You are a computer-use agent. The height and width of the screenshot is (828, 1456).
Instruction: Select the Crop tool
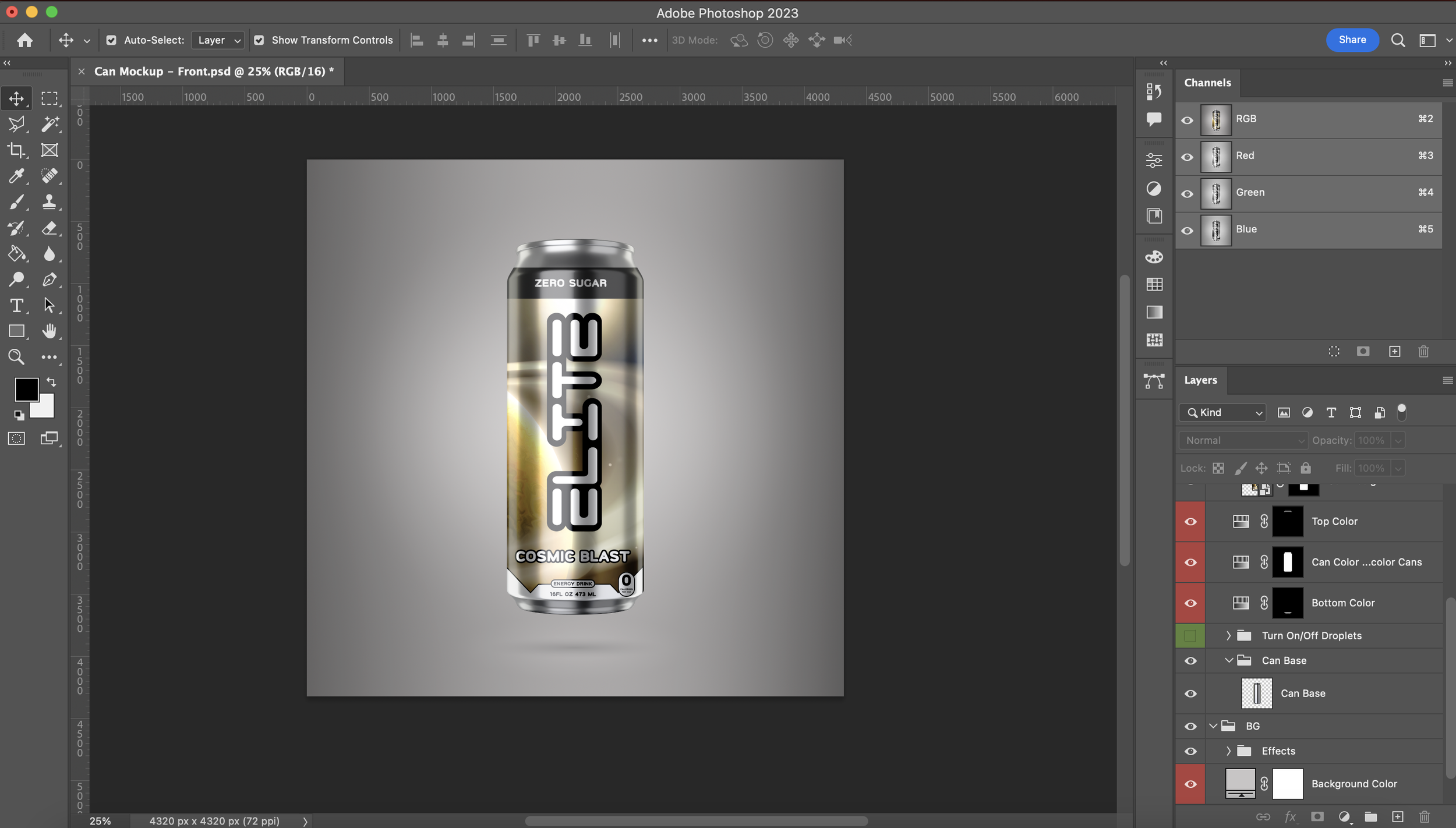(x=16, y=150)
